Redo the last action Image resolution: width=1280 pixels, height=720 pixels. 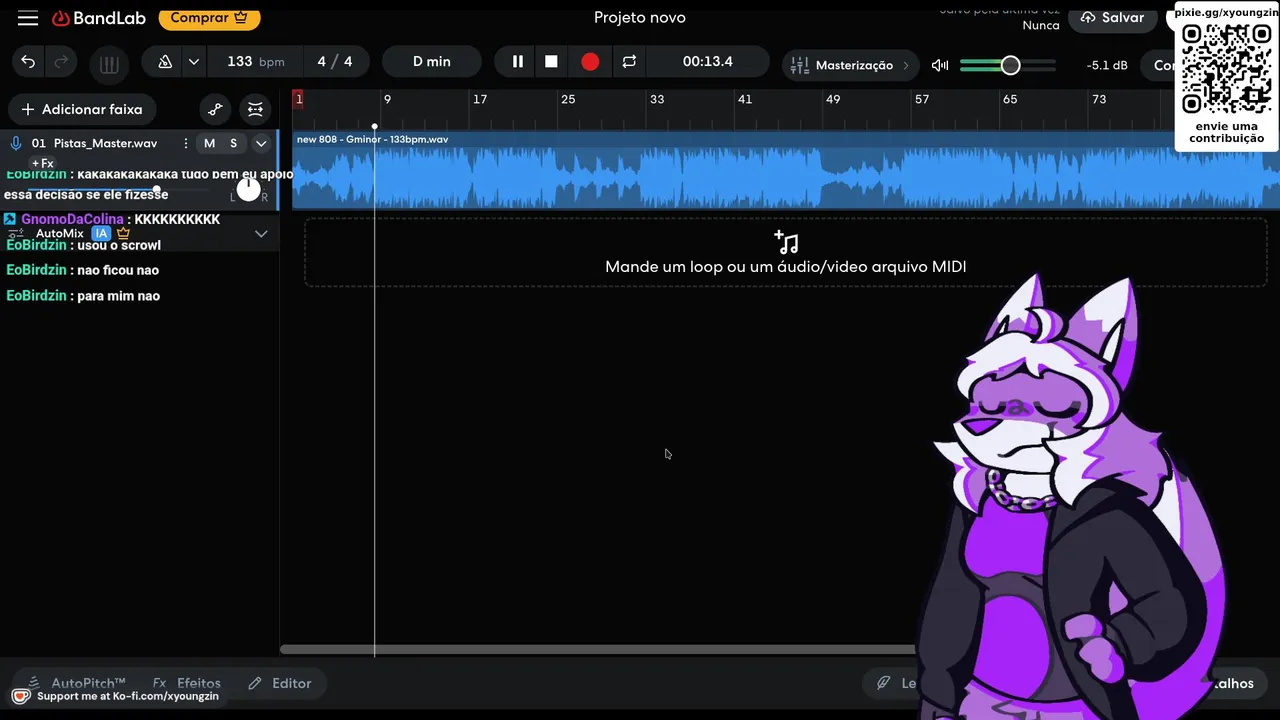pos(61,62)
